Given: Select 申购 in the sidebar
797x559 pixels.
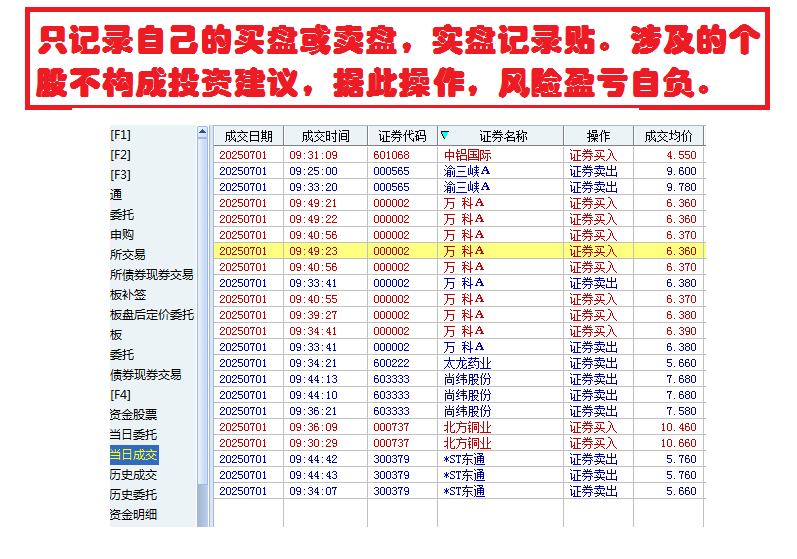Looking at the screenshot, I should coord(122,235).
